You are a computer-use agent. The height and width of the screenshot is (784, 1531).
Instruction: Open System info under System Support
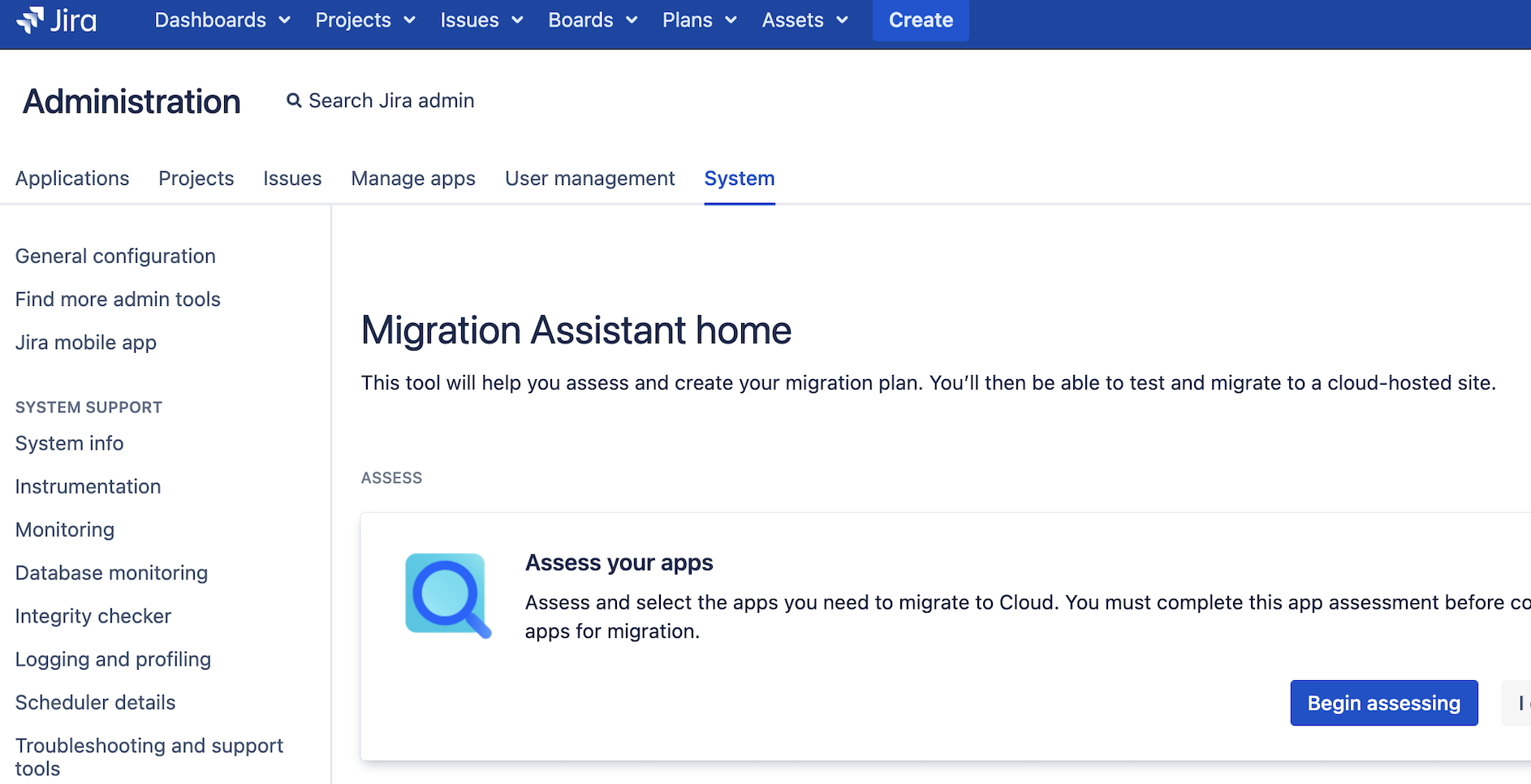[x=69, y=443]
